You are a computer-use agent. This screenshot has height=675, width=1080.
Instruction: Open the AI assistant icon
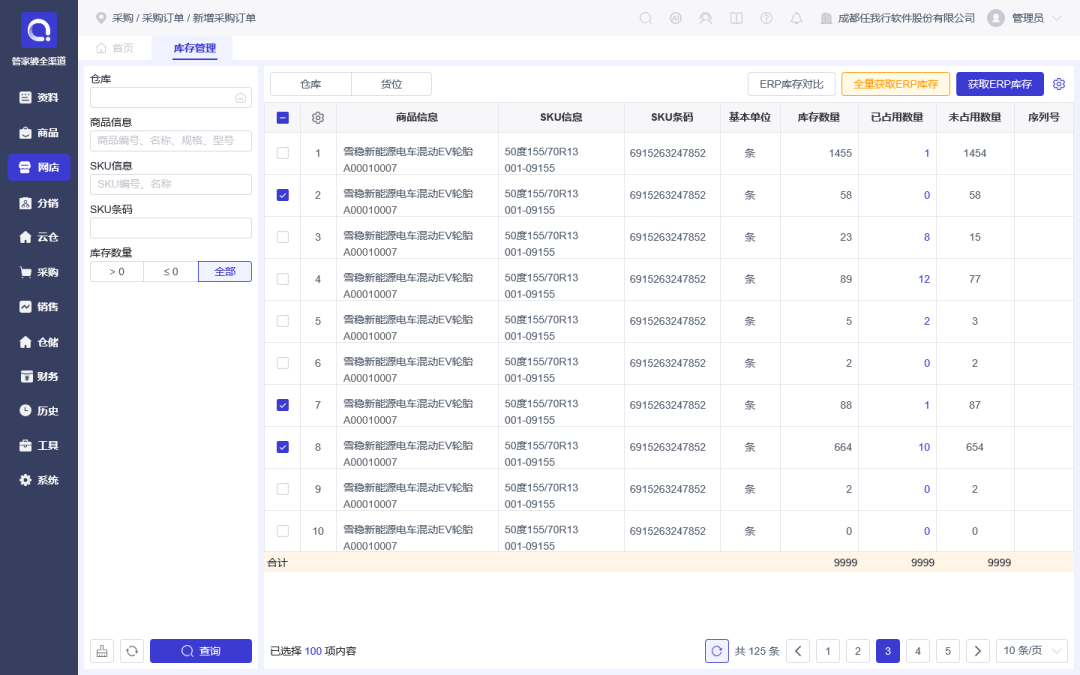tap(676, 18)
